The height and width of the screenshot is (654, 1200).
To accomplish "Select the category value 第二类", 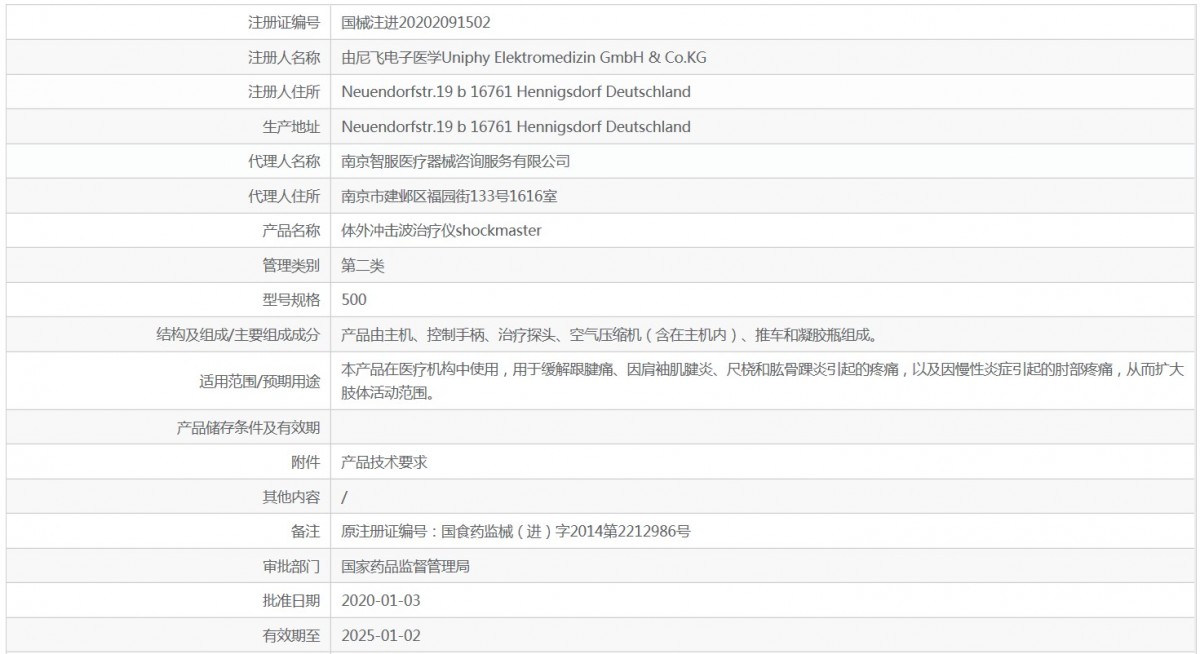I will pyautogui.click(x=362, y=265).
